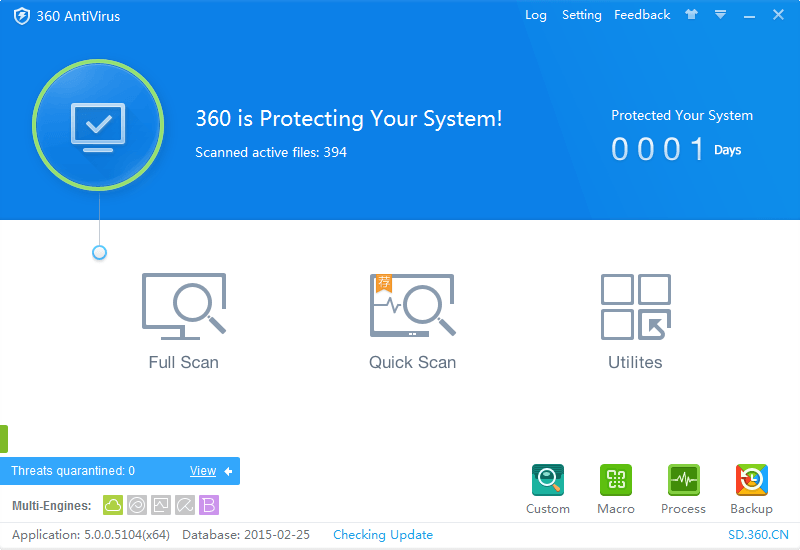Open the skin shirt icon

691,14
